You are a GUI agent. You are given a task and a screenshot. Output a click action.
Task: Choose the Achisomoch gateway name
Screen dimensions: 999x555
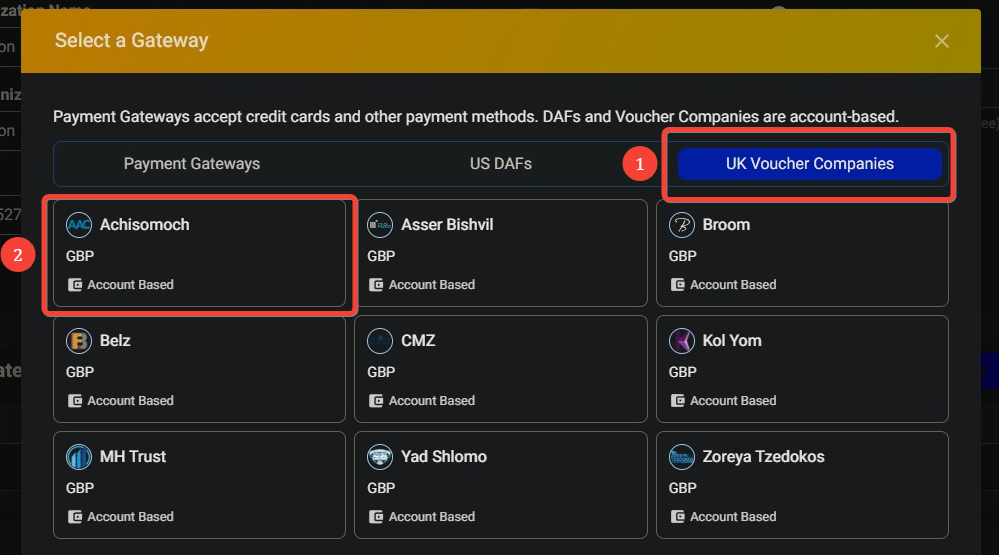pos(145,225)
